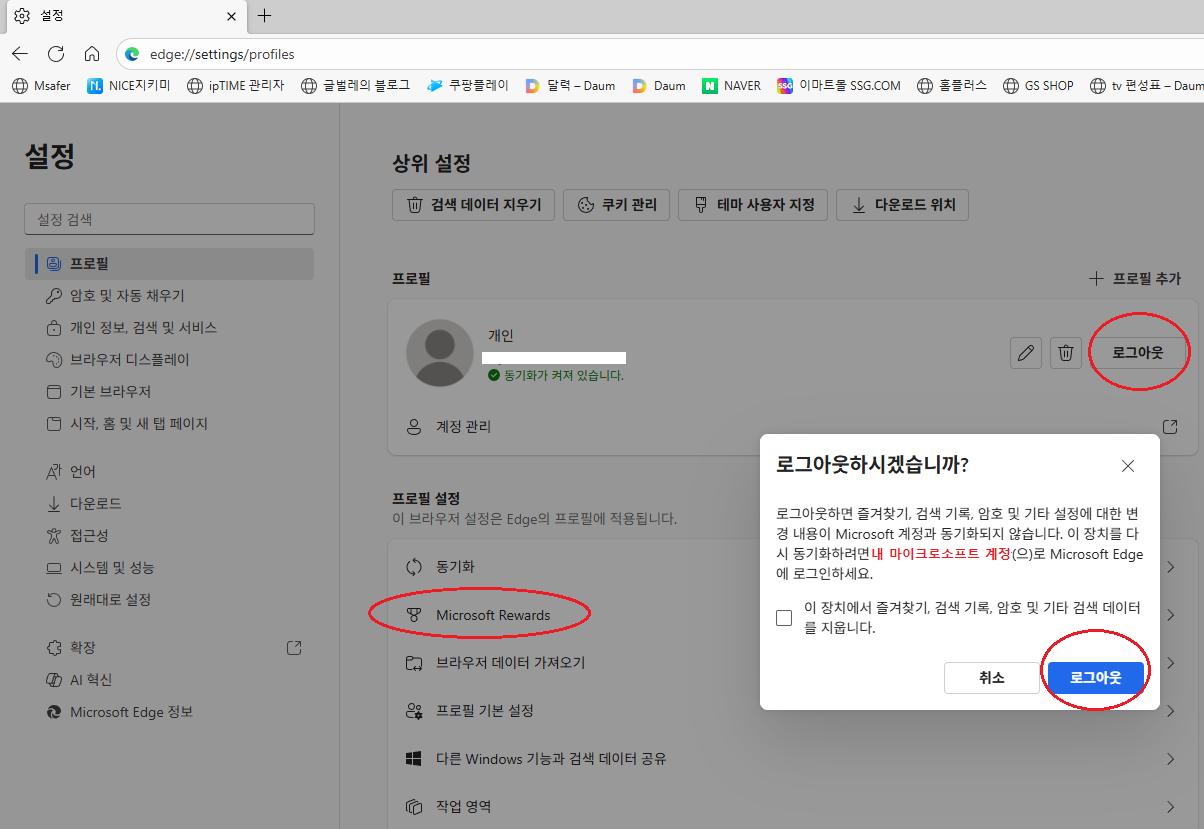This screenshot has height=829, width=1204.
Task: Click 프로필 추가 button
Action: [1134, 278]
